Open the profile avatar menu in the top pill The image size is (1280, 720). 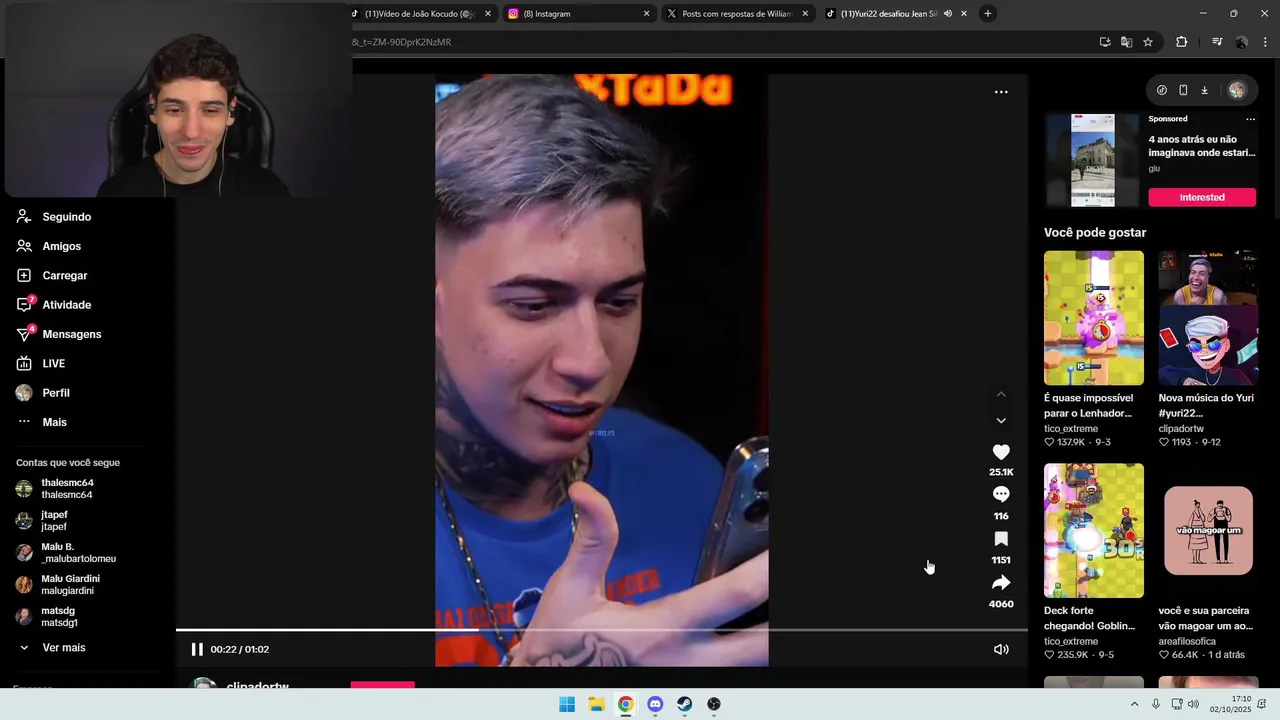(x=1237, y=90)
